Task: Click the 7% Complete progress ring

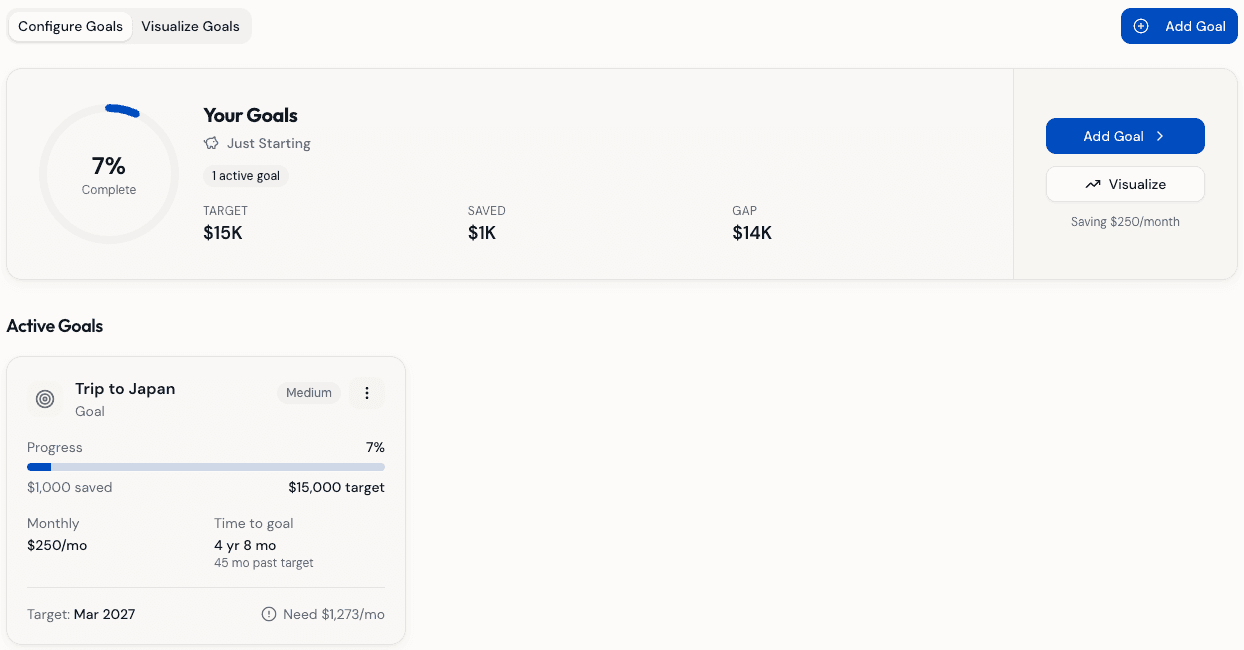Action: point(108,173)
